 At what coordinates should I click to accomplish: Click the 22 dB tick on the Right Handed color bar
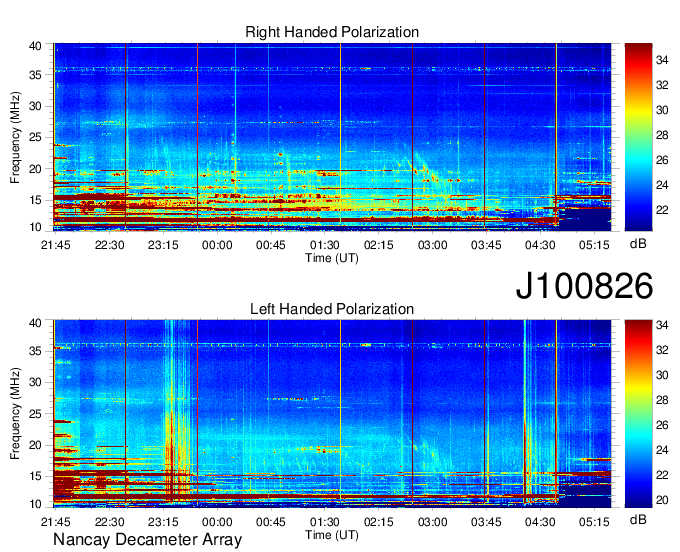tap(662, 210)
